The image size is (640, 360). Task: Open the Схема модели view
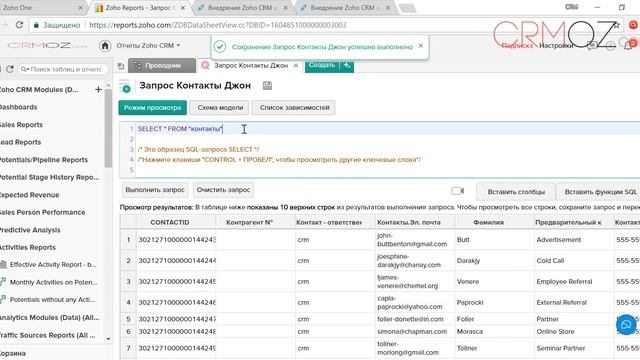coord(220,108)
